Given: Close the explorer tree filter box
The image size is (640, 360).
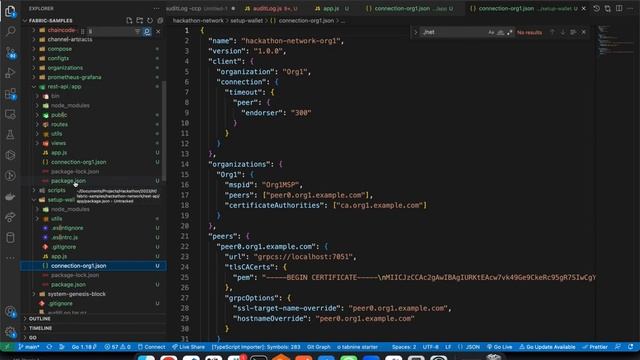Looking at the screenshot, I should pos(158,31).
